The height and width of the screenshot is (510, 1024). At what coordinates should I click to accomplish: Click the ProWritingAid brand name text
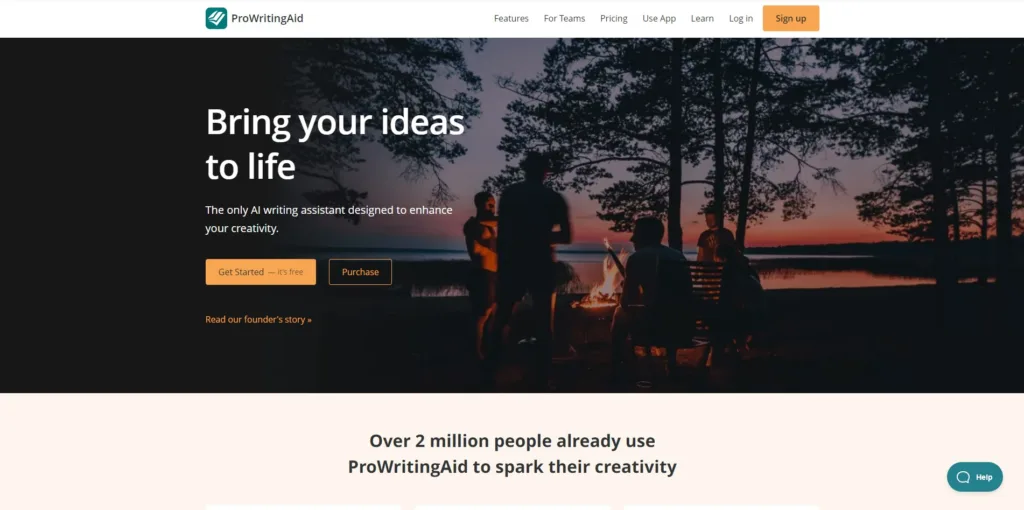(267, 18)
